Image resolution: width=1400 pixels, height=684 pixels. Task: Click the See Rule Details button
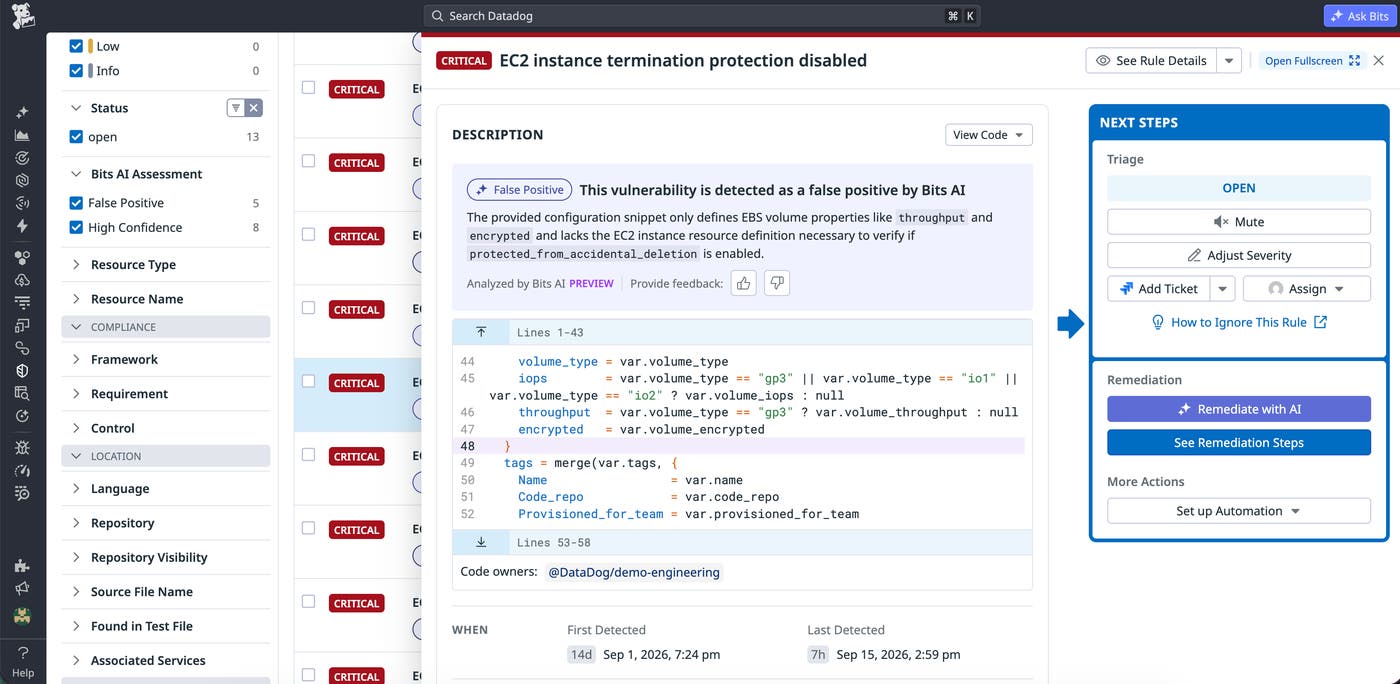pyautogui.click(x=1151, y=61)
